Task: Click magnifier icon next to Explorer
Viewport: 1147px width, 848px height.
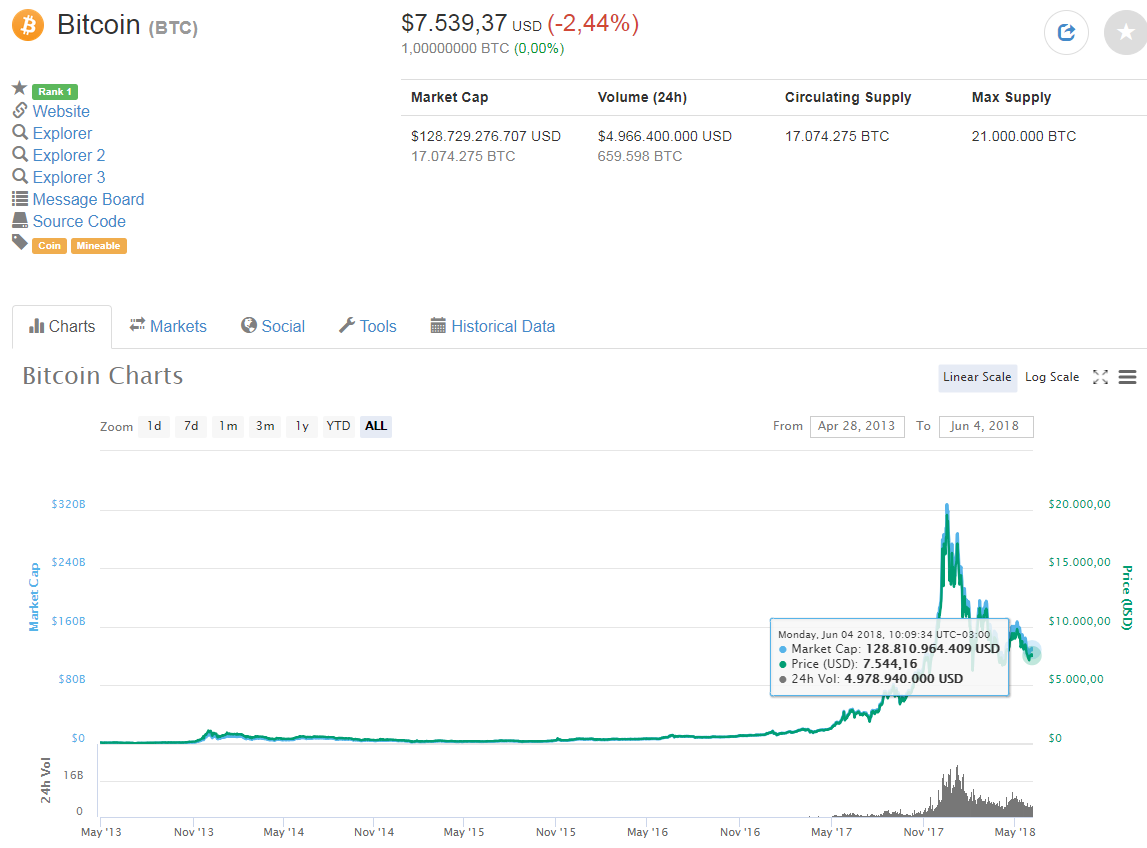Action: 20,132
